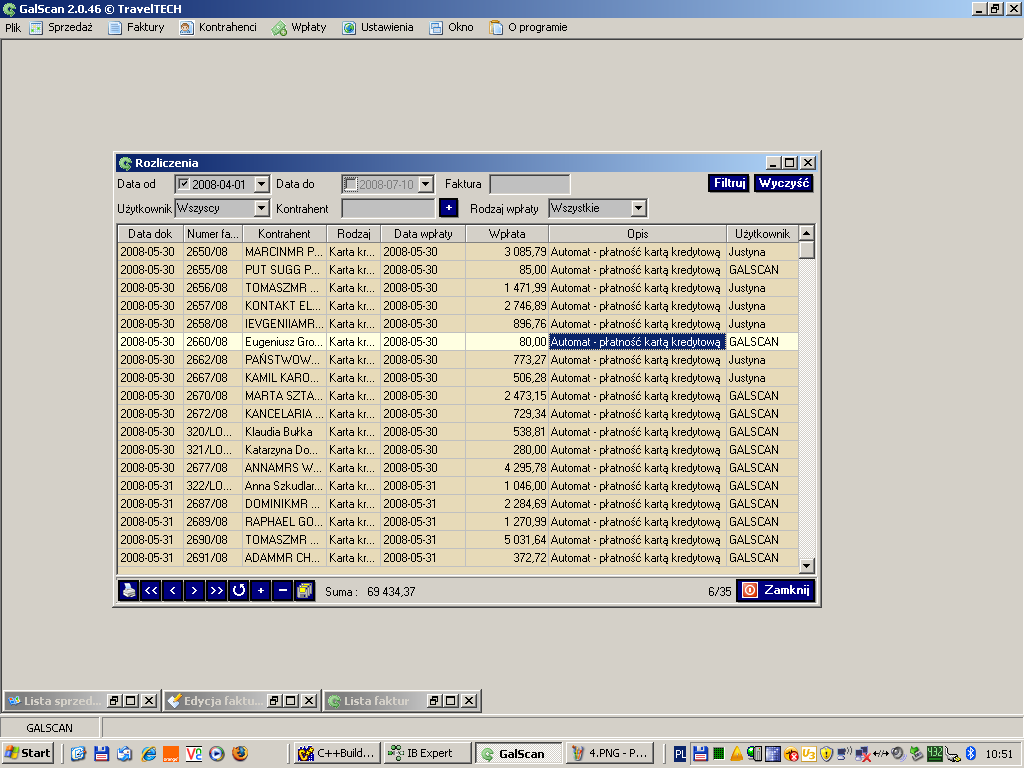1024x768 pixels.
Task: Sort by Data dok column header
Action: coord(150,233)
